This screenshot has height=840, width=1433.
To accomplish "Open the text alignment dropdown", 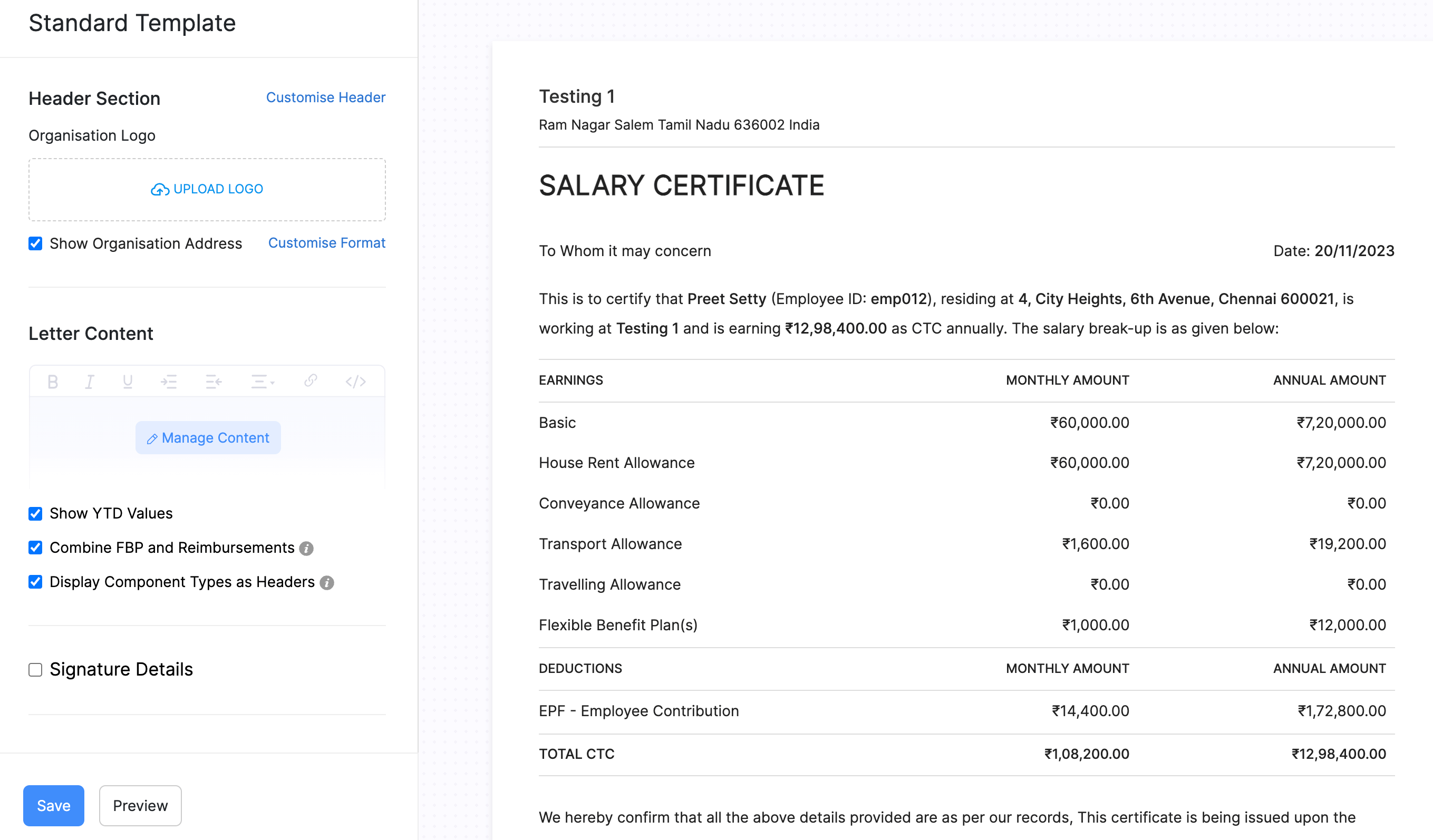I will [x=262, y=382].
